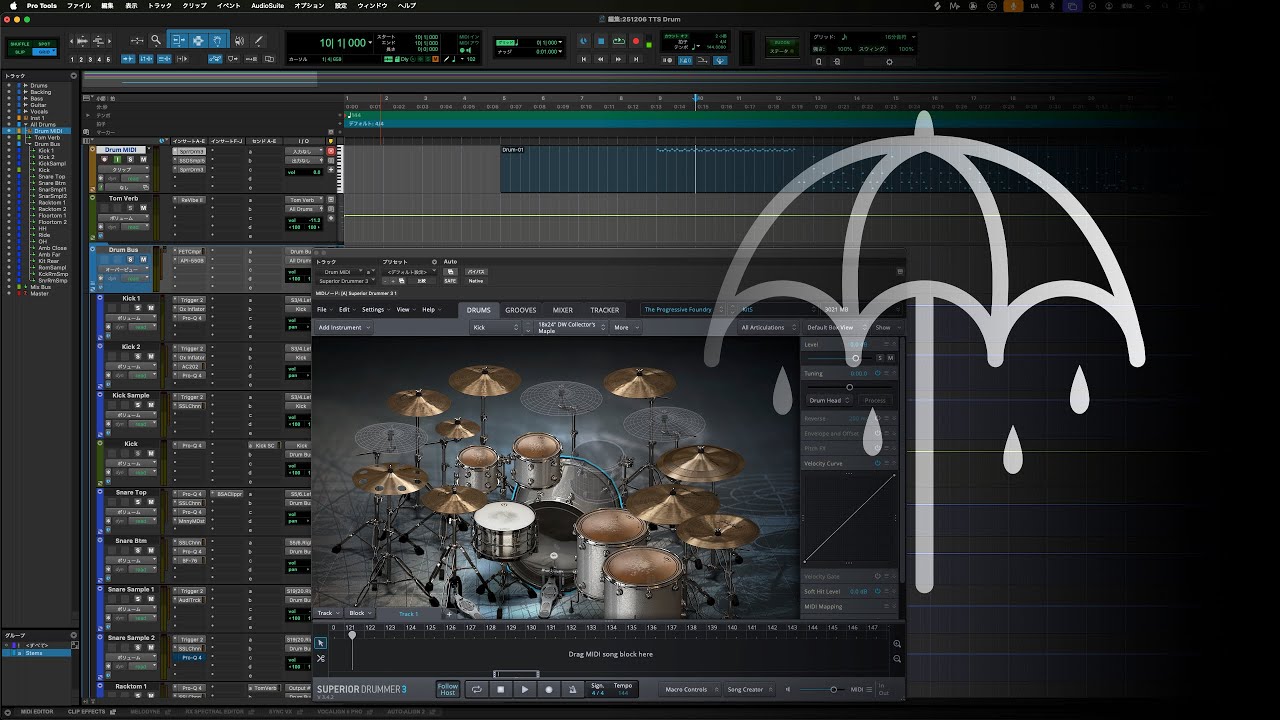Image resolution: width=1280 pixels, height=720 pixels.
Task: Select the Trim tool in edit toolbar
Action: click(x=179, y=41)
